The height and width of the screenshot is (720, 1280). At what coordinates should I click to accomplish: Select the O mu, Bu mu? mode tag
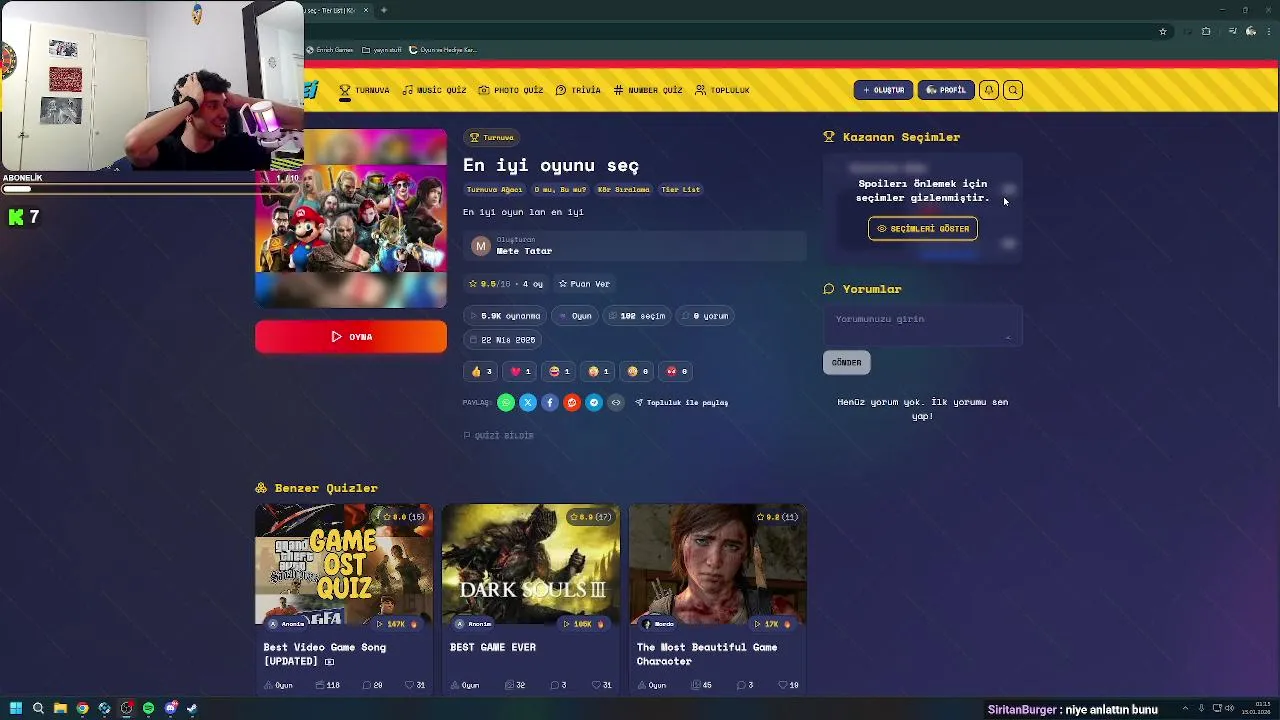[x=560, y=189]
